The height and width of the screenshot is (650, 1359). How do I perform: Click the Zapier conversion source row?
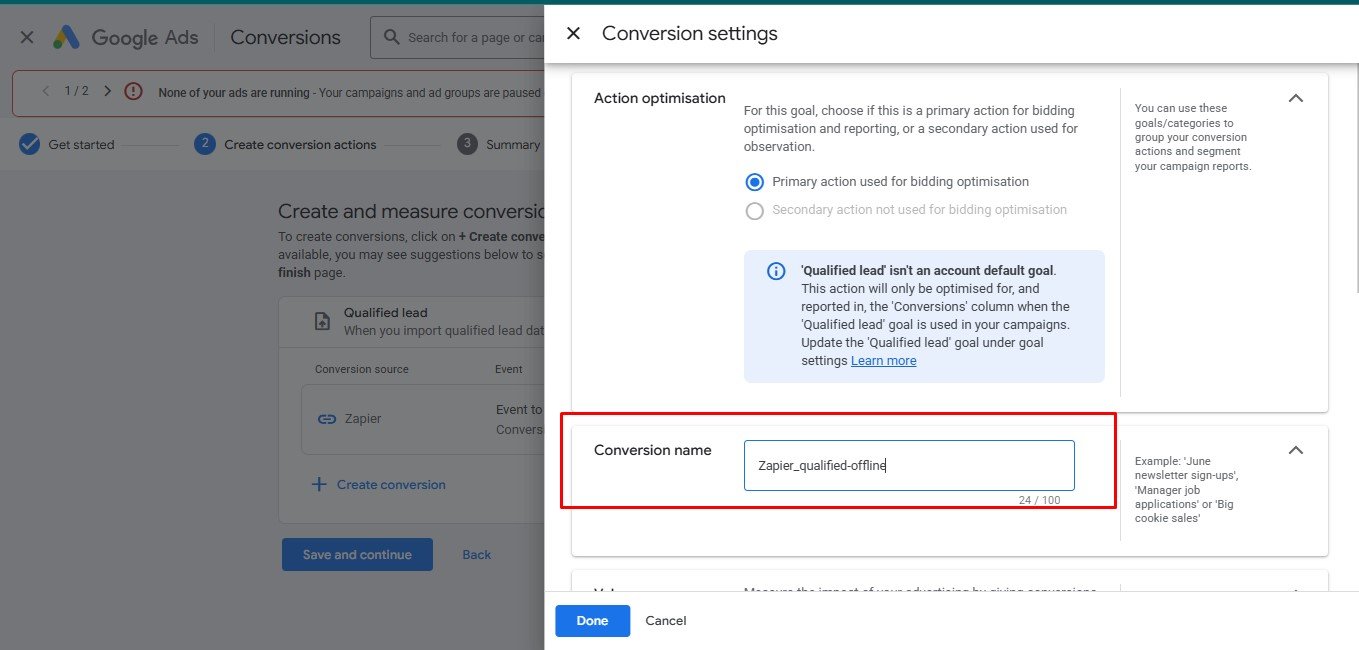click(423, 419)
